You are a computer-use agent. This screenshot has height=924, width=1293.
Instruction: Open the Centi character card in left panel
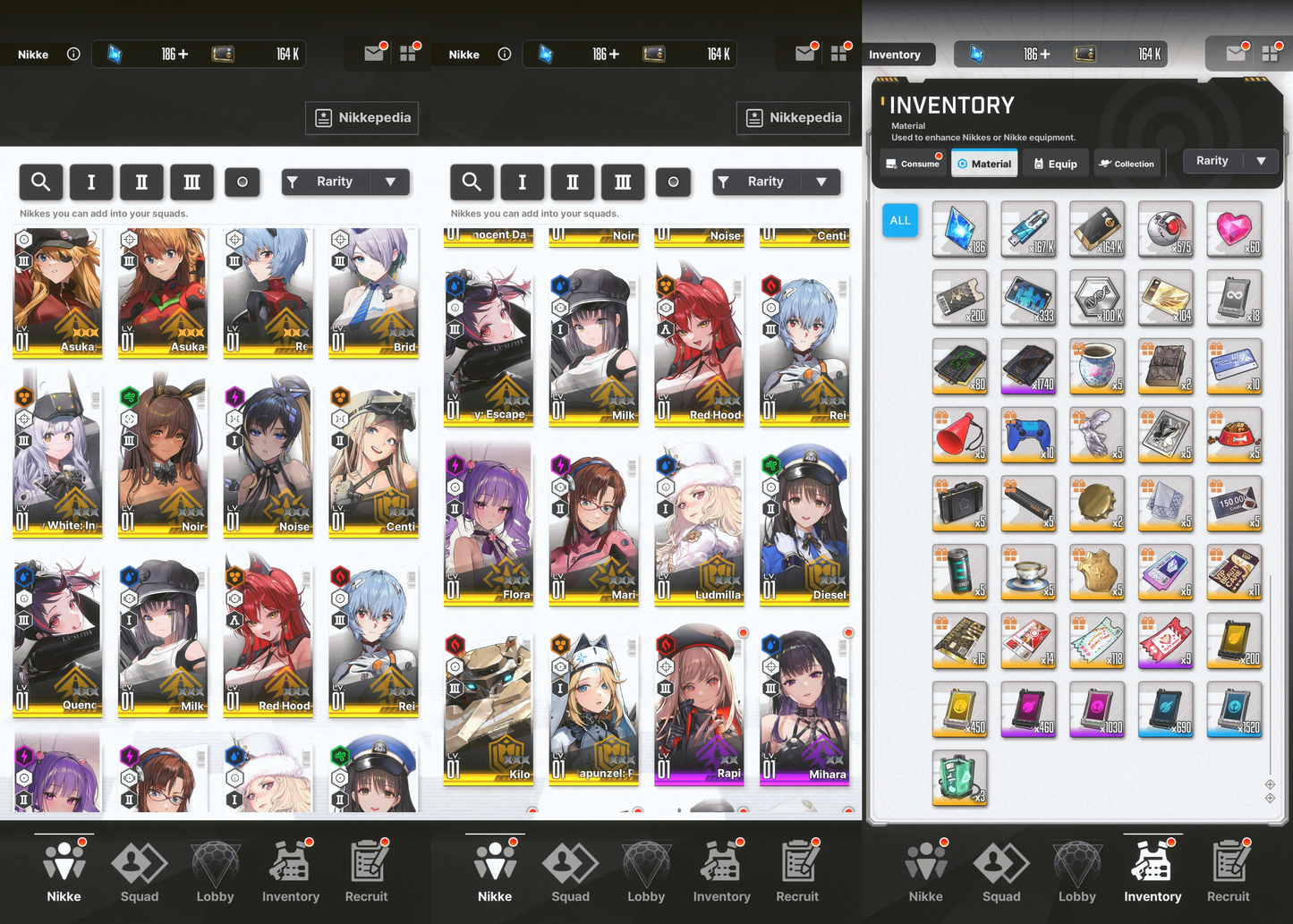(x=374, y=460)
